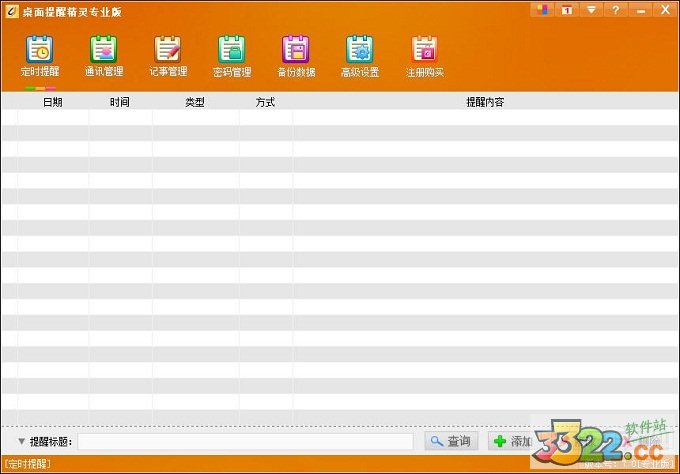Click the calendar icon in title bar
The width and height of the screenshot is (680, 474).
pos(566,10)
